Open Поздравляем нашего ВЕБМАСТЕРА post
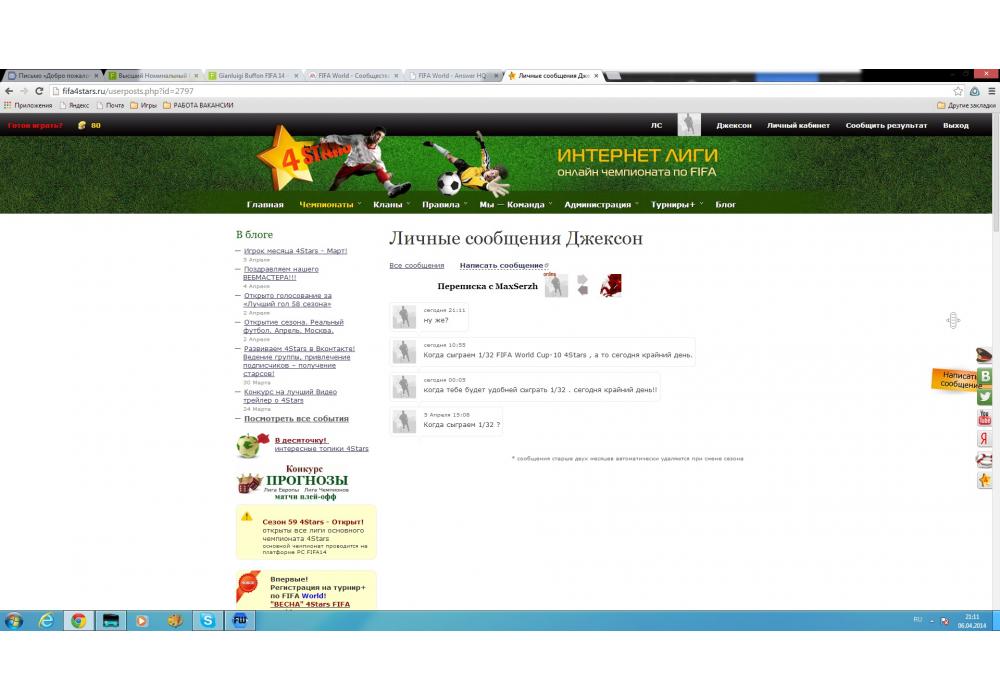1000x700 pixels. (281, 273)
